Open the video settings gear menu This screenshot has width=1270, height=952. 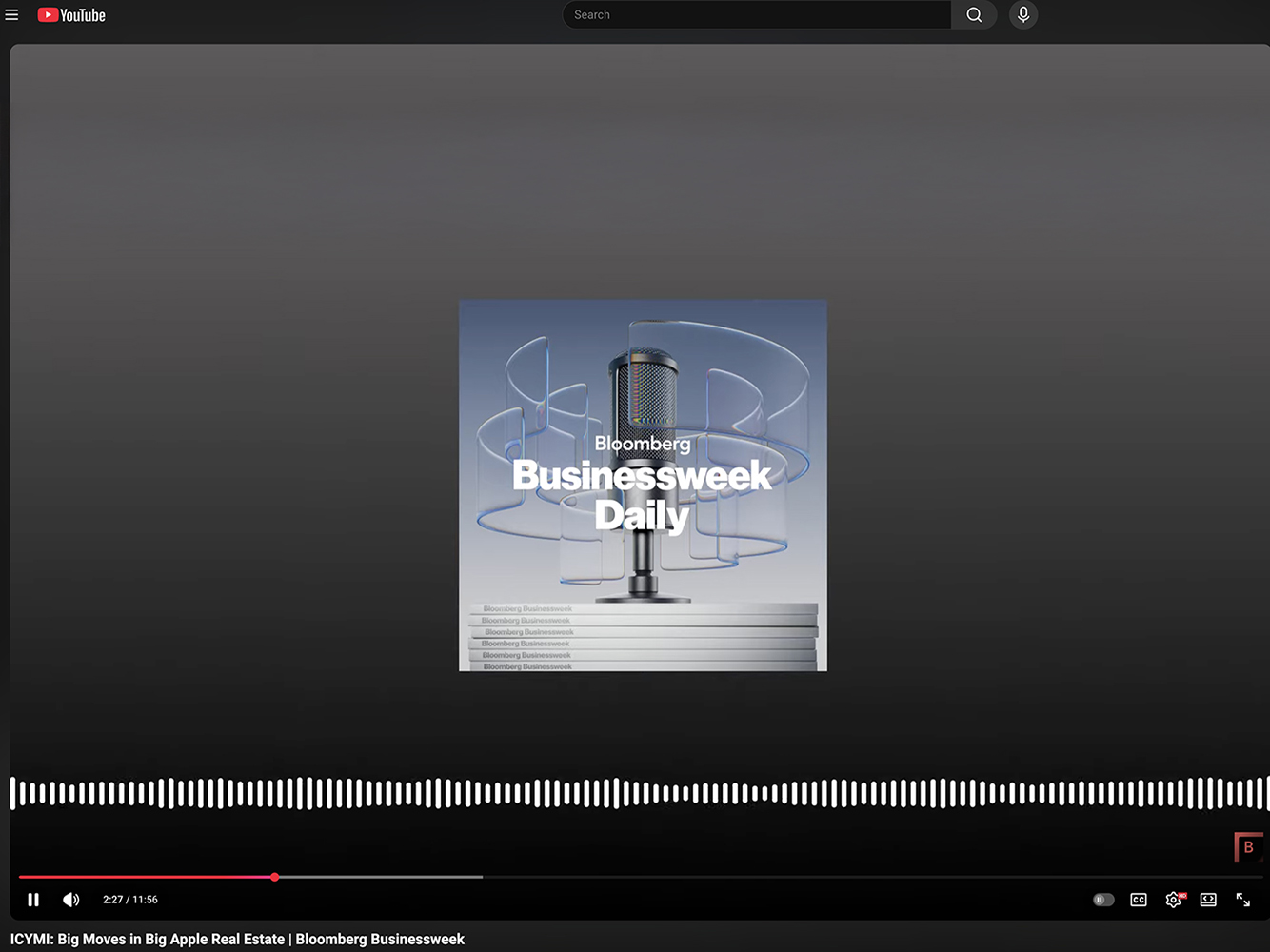(x=1173, y=900)
